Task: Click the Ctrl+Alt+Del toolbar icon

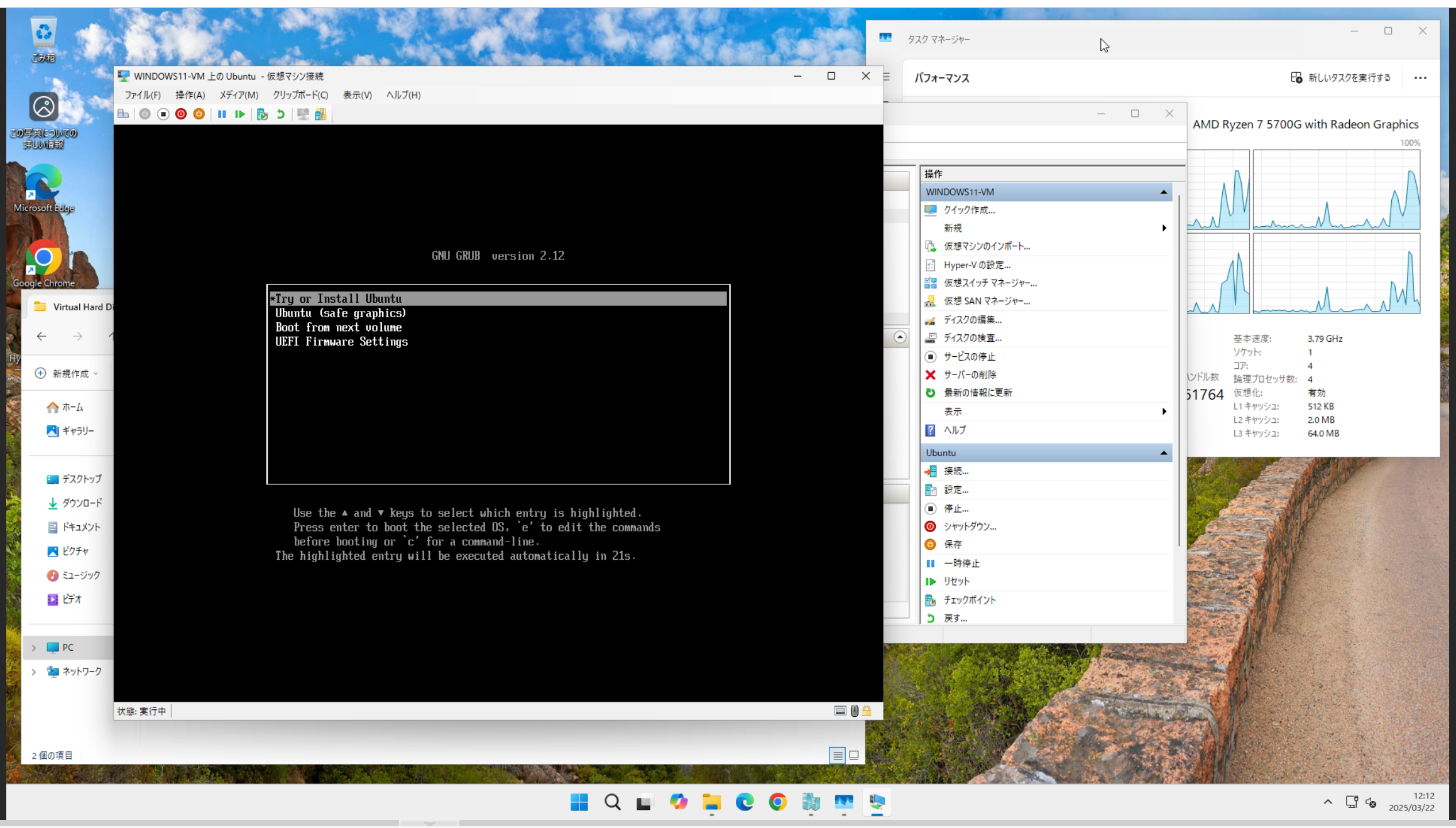Action: pyautogui.click(x=123, y=114)
